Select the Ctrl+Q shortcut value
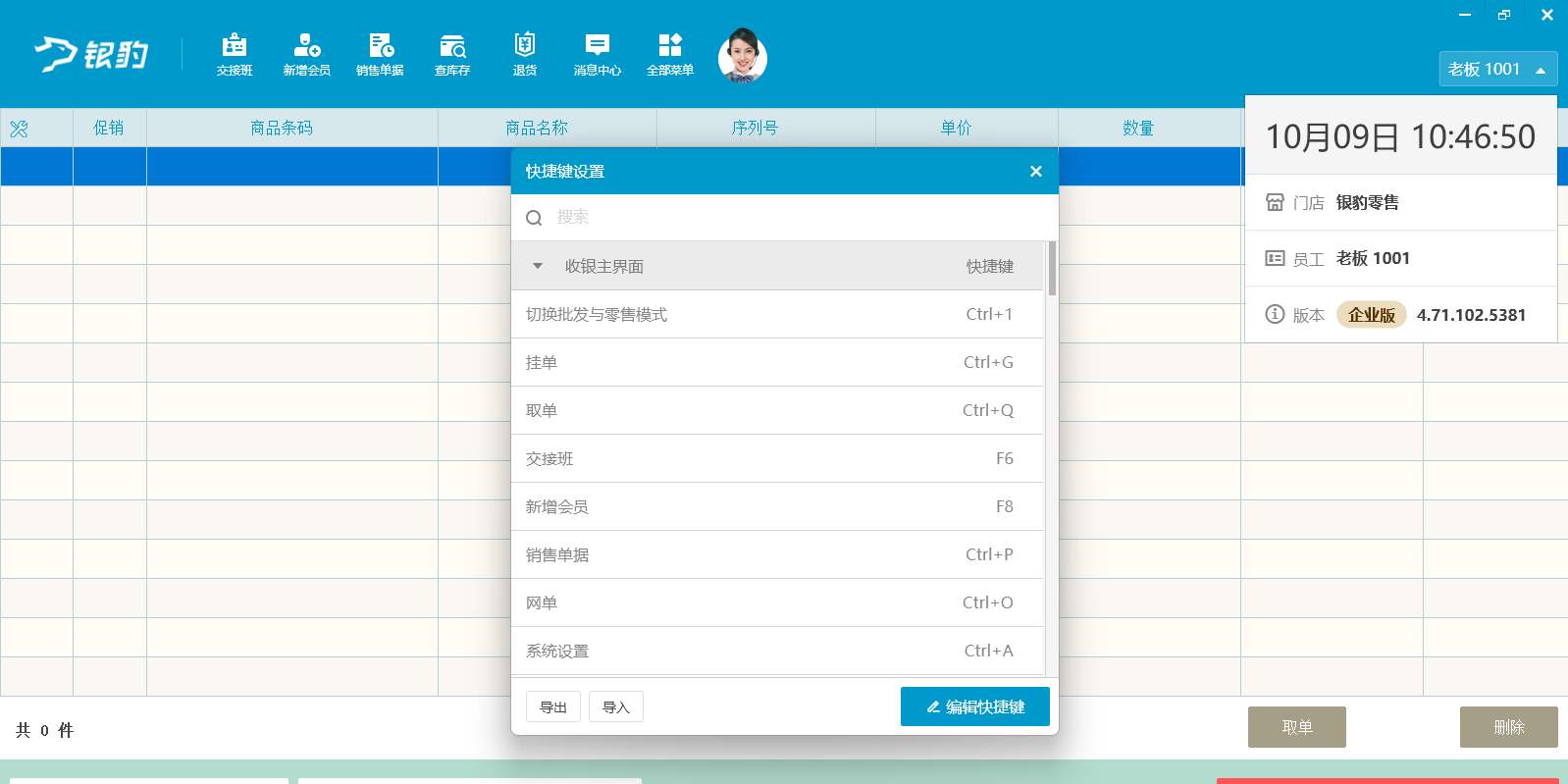Viewport: 1568px width, 784px height. 988,410
